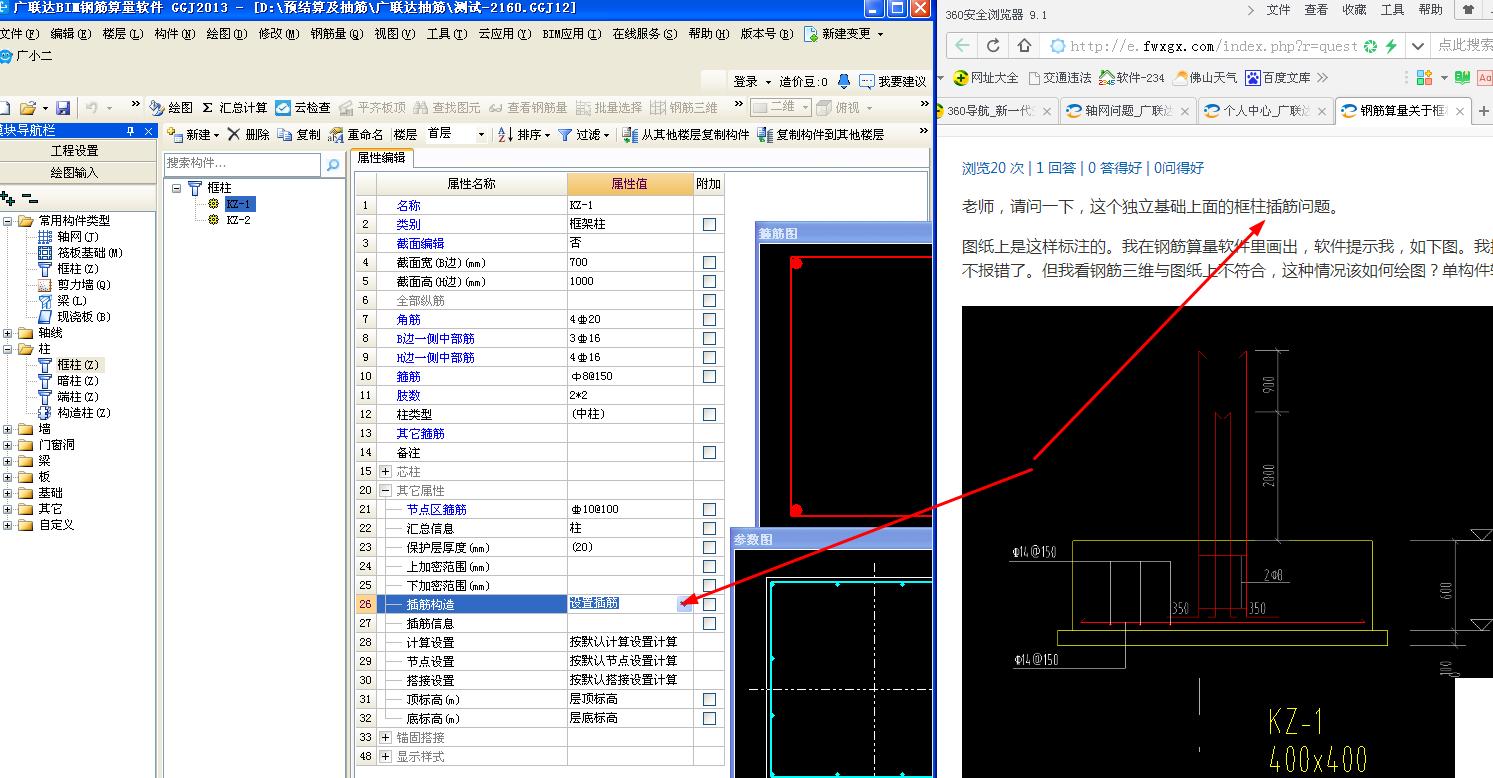Open 筏板基础 (M) in the navigation tree
This screenshot has width=1493, height=778.
point(90,253)
